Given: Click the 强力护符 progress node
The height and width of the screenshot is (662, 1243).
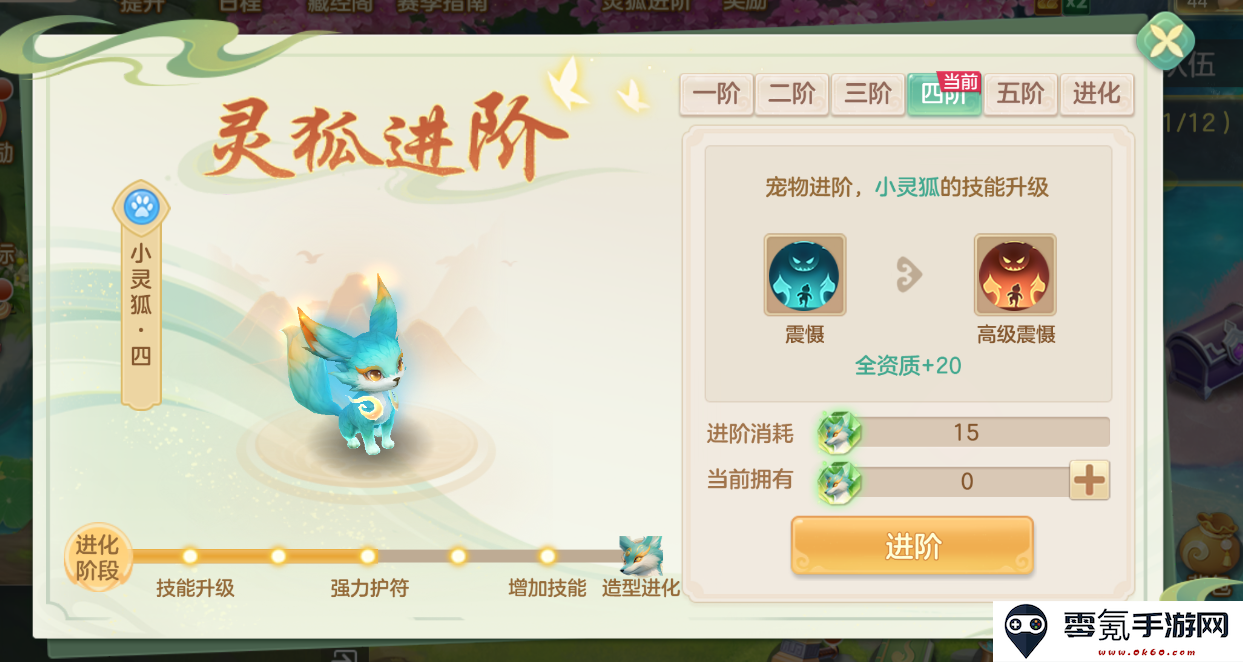Looking at the screenshot, I should [x=368, y=556].
